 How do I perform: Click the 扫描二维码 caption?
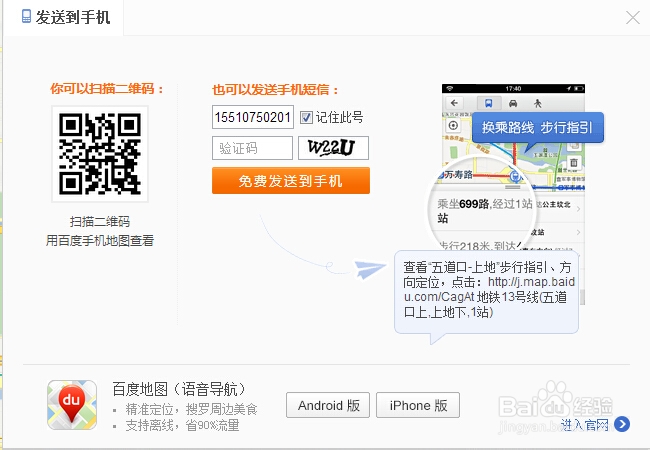(x=100, y=222)
